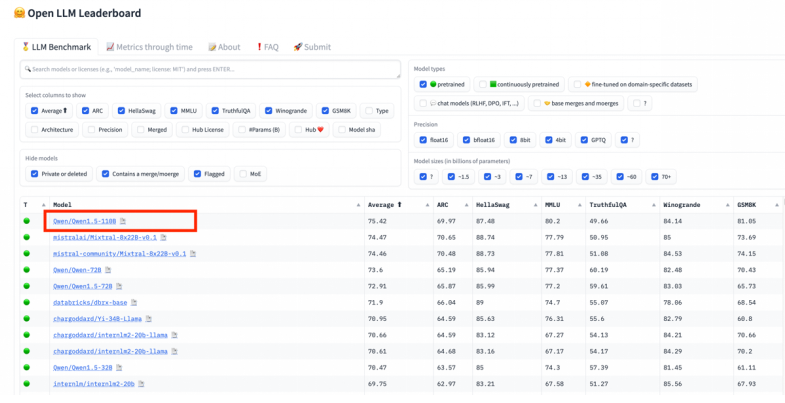Uncheck the TruthfulQA column checkbox

(215, 111)
